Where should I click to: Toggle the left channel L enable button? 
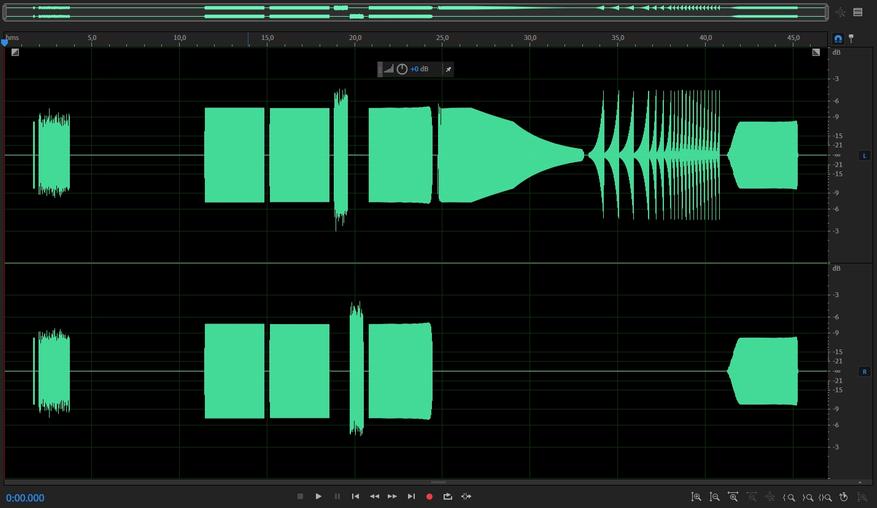865,156
